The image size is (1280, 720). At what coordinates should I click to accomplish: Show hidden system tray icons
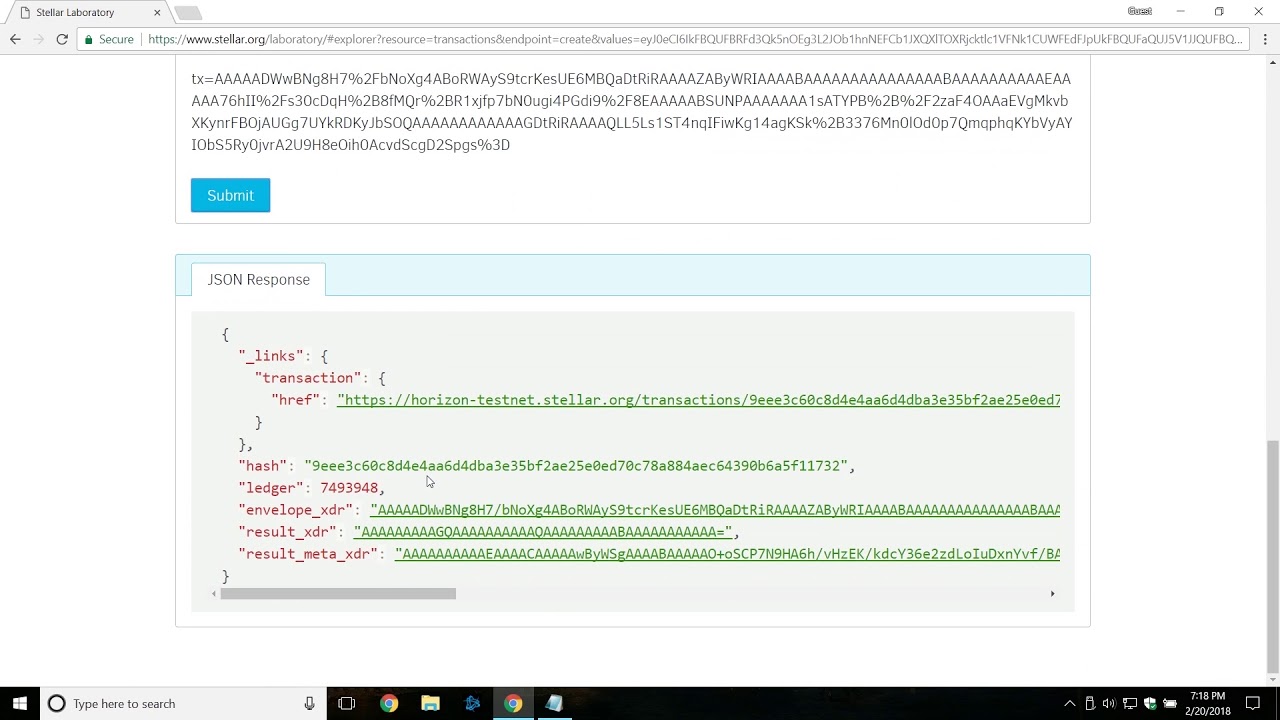click(x=1069, y=703)
